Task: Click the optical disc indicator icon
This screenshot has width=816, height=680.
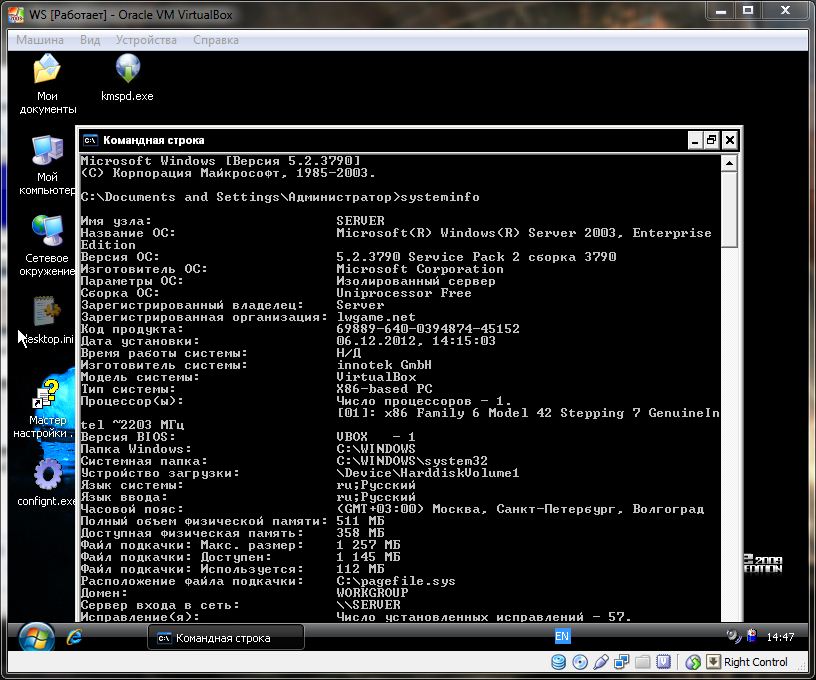Action: pos(580,662)
